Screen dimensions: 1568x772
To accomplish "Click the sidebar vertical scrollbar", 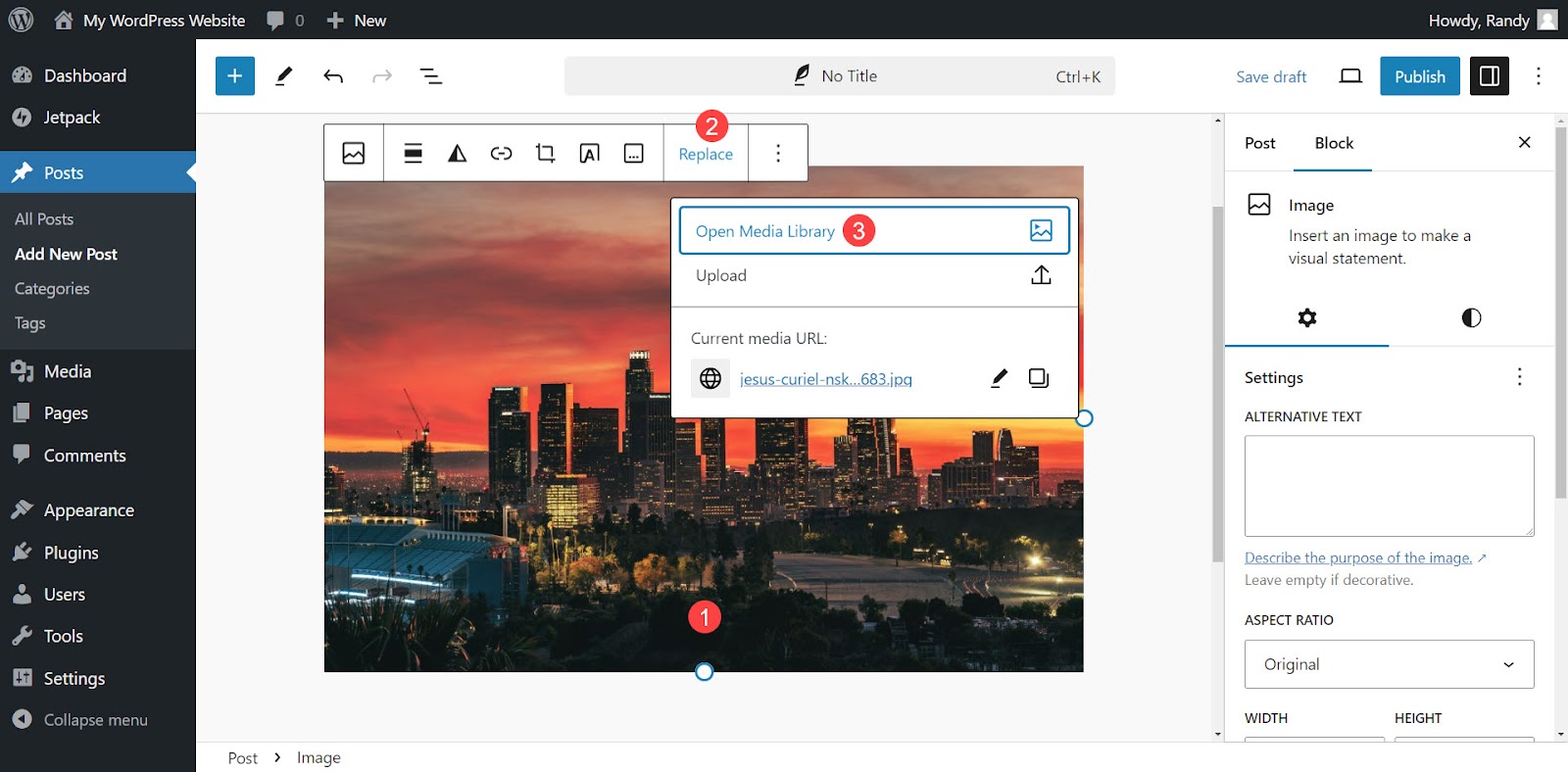I will click(1561, 314).
